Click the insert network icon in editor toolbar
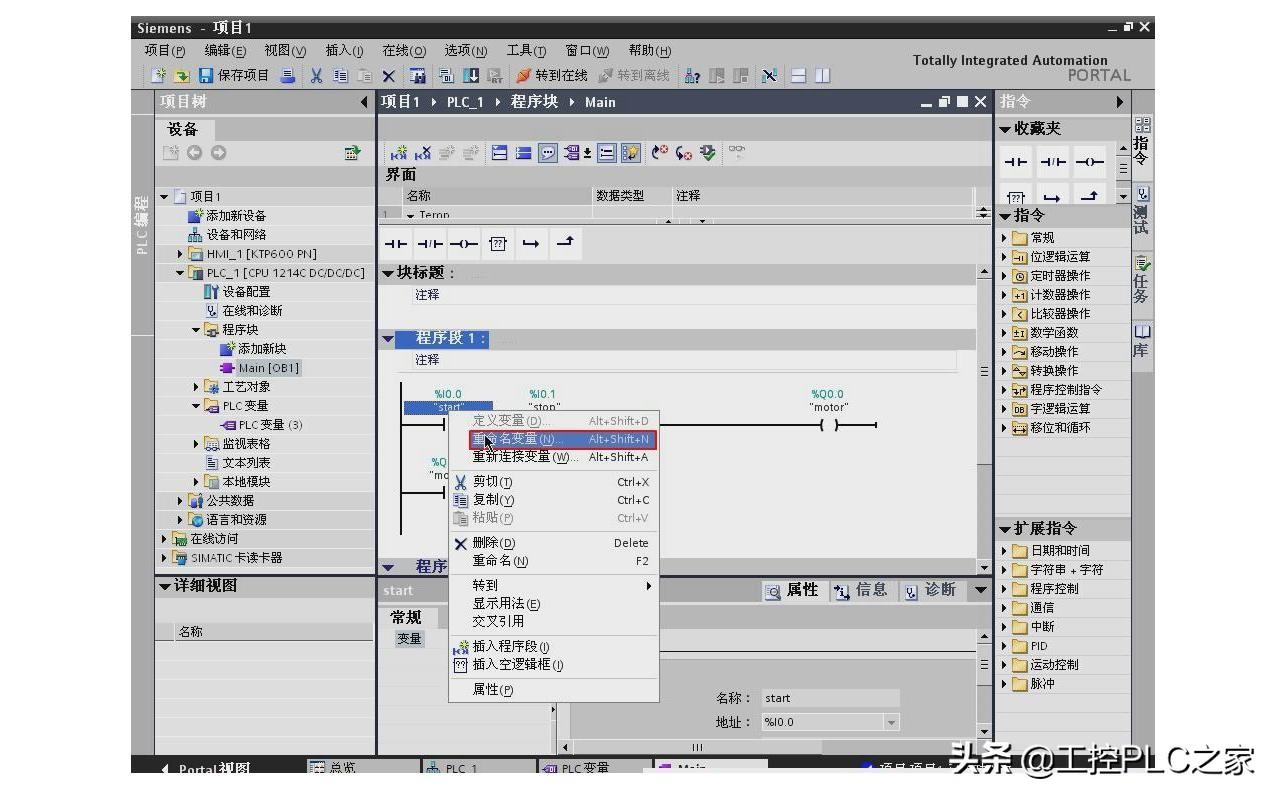The image size is (1280, 800). pyautogui.click(x=399, y=153)
